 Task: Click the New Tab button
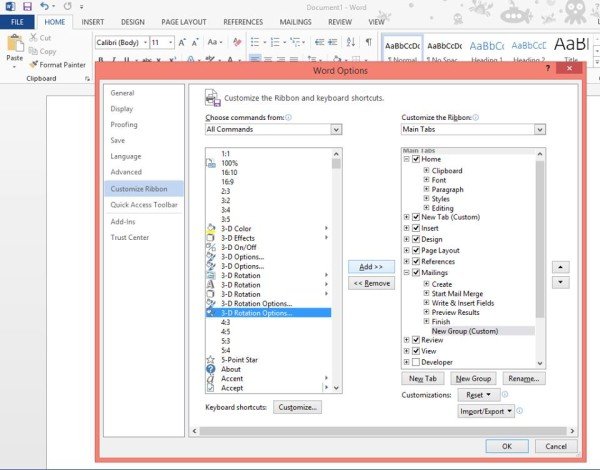422,379
